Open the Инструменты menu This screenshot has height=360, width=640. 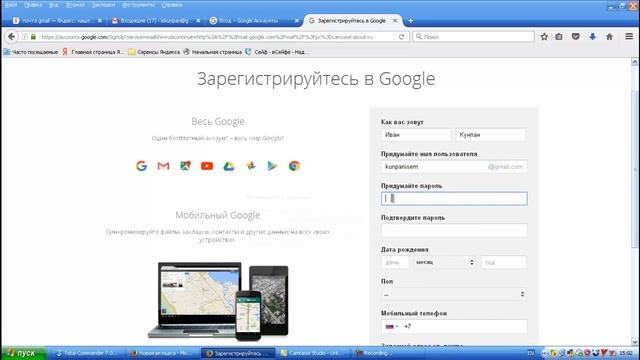click(138, 5)
